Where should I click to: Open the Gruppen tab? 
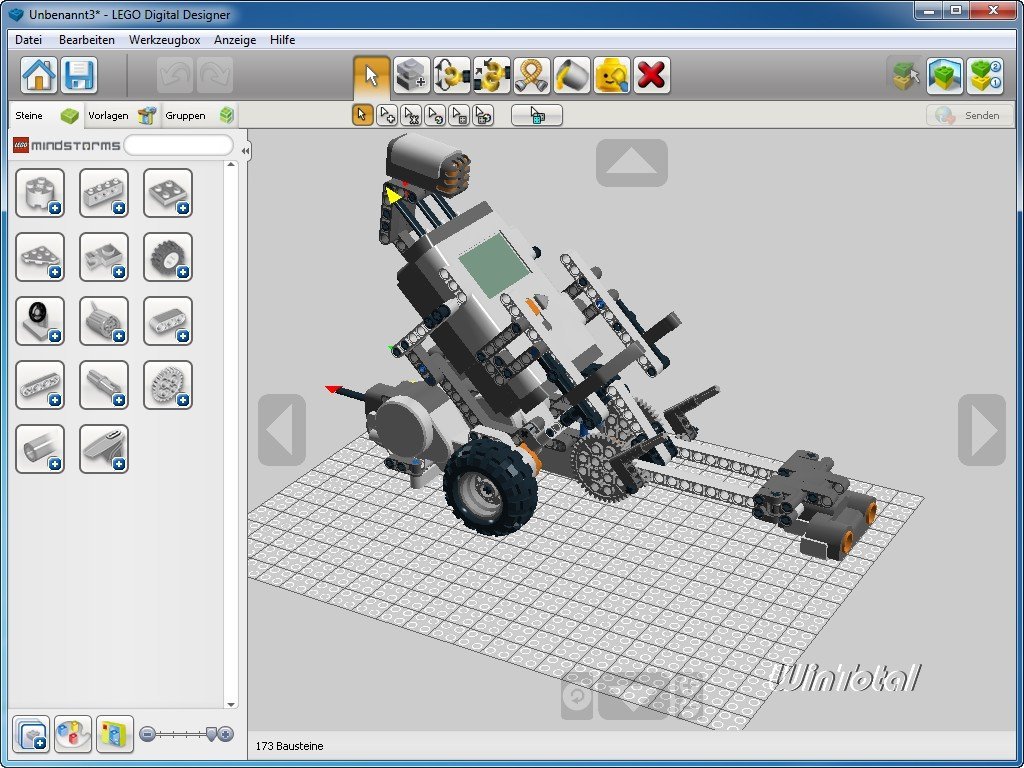click(x=199, y=116)
